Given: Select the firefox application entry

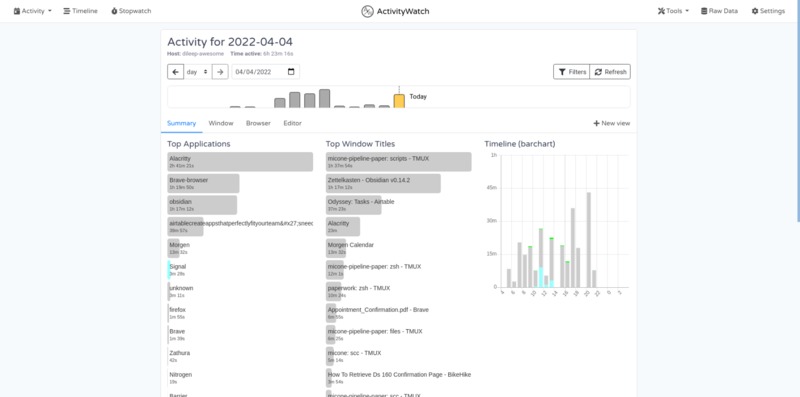Looking at the screenshot, I should (x=177, y=313).
